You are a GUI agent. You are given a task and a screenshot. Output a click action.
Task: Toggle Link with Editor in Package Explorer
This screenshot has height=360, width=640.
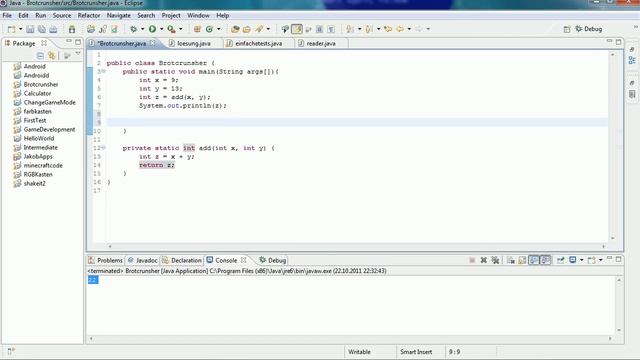point(51,55)
